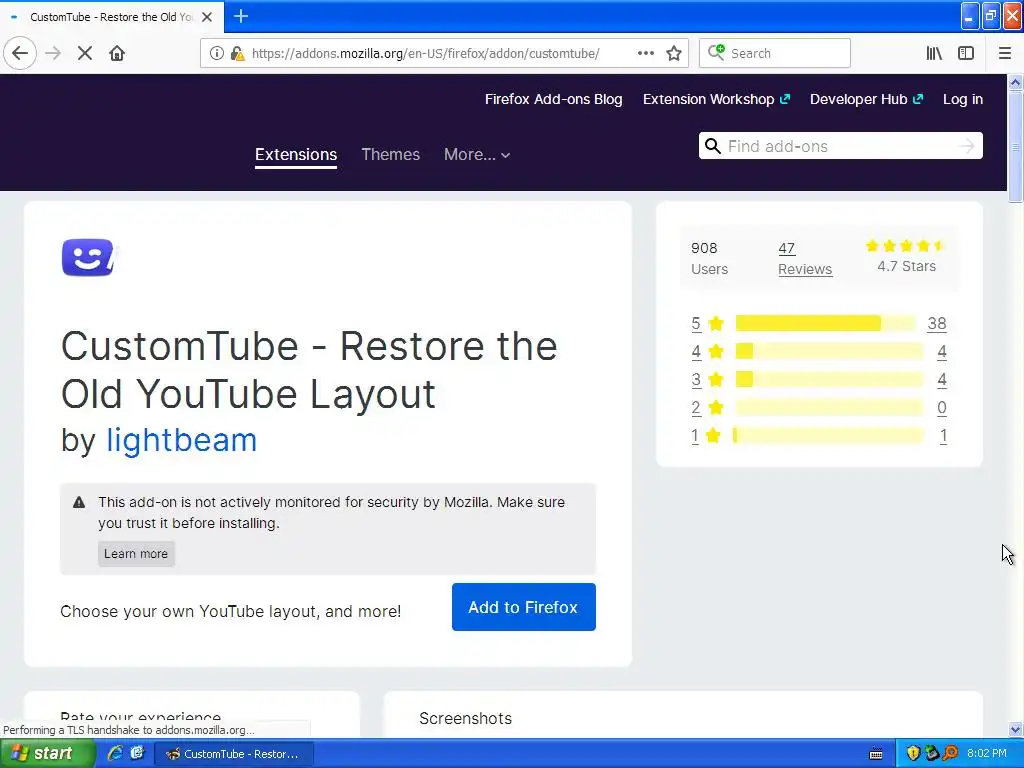The width and height of the screenshot is (1024, 768).
Task: Open page actions three-dots menu
Action: point(645,53)
